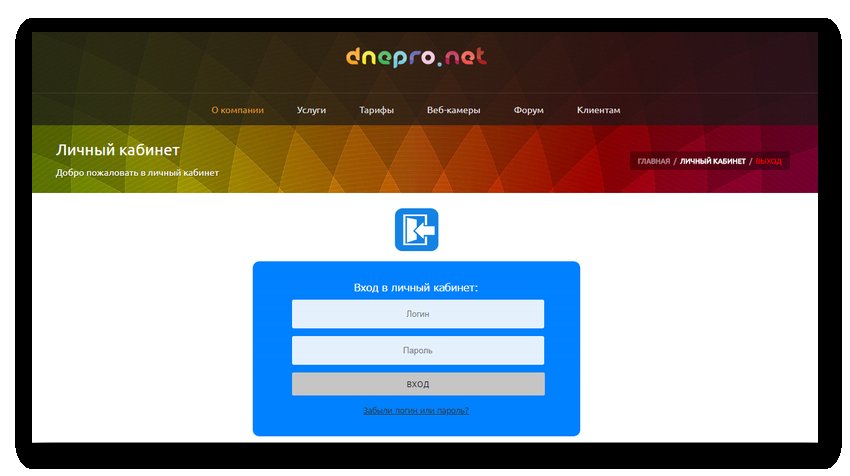This screenshot has width=850, height=476.
Task: Click the dnepro.net colorful logo
Action: click(x=416, y=57)
